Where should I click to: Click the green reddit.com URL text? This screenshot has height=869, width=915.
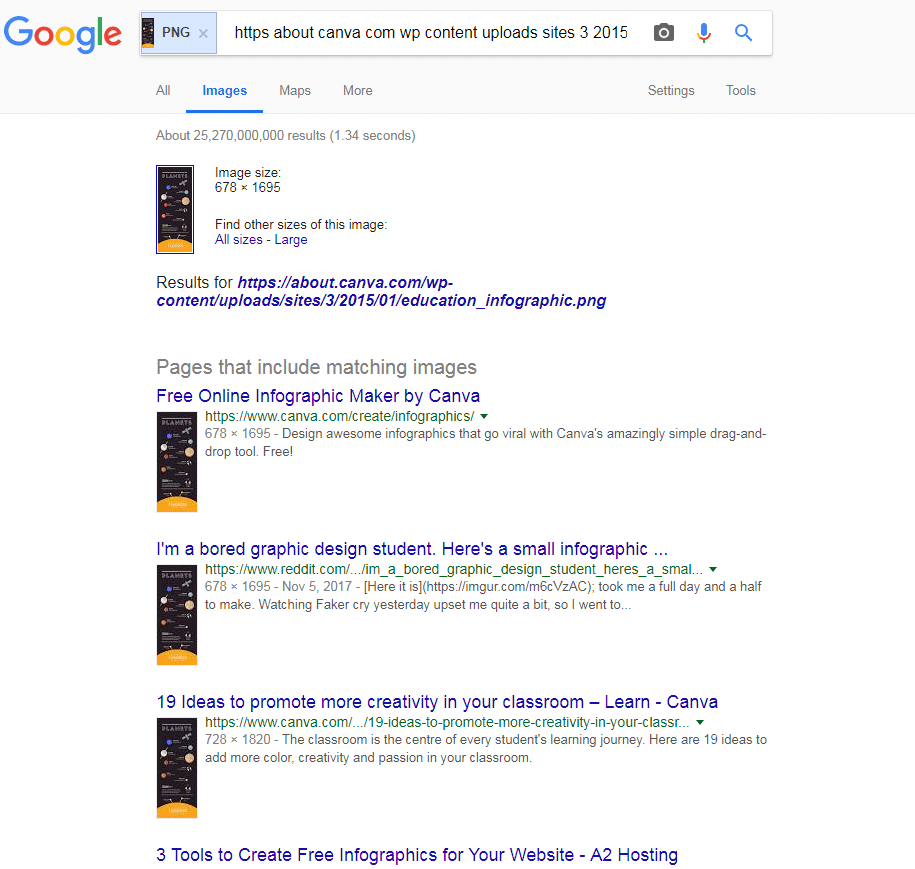[x=453, y=569]
